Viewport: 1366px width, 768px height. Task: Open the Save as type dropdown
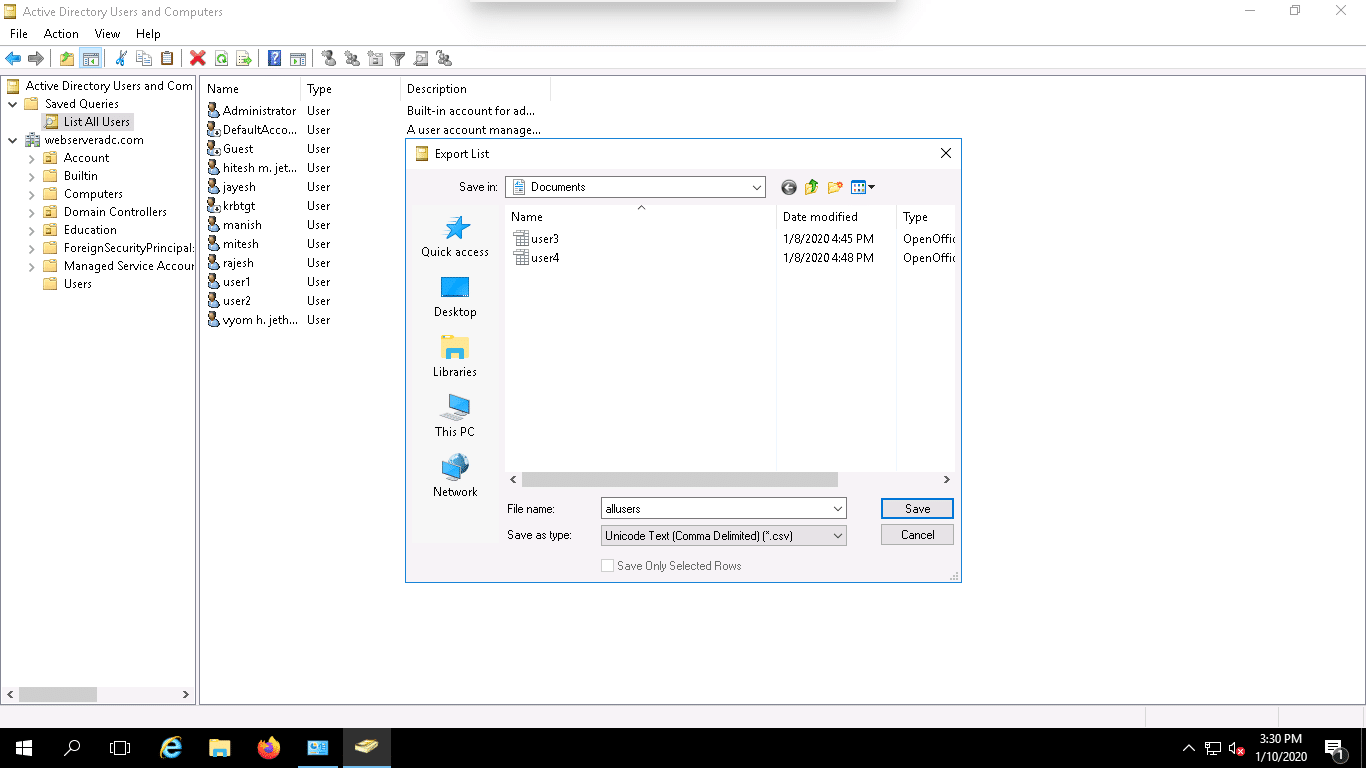pos(836,535)
